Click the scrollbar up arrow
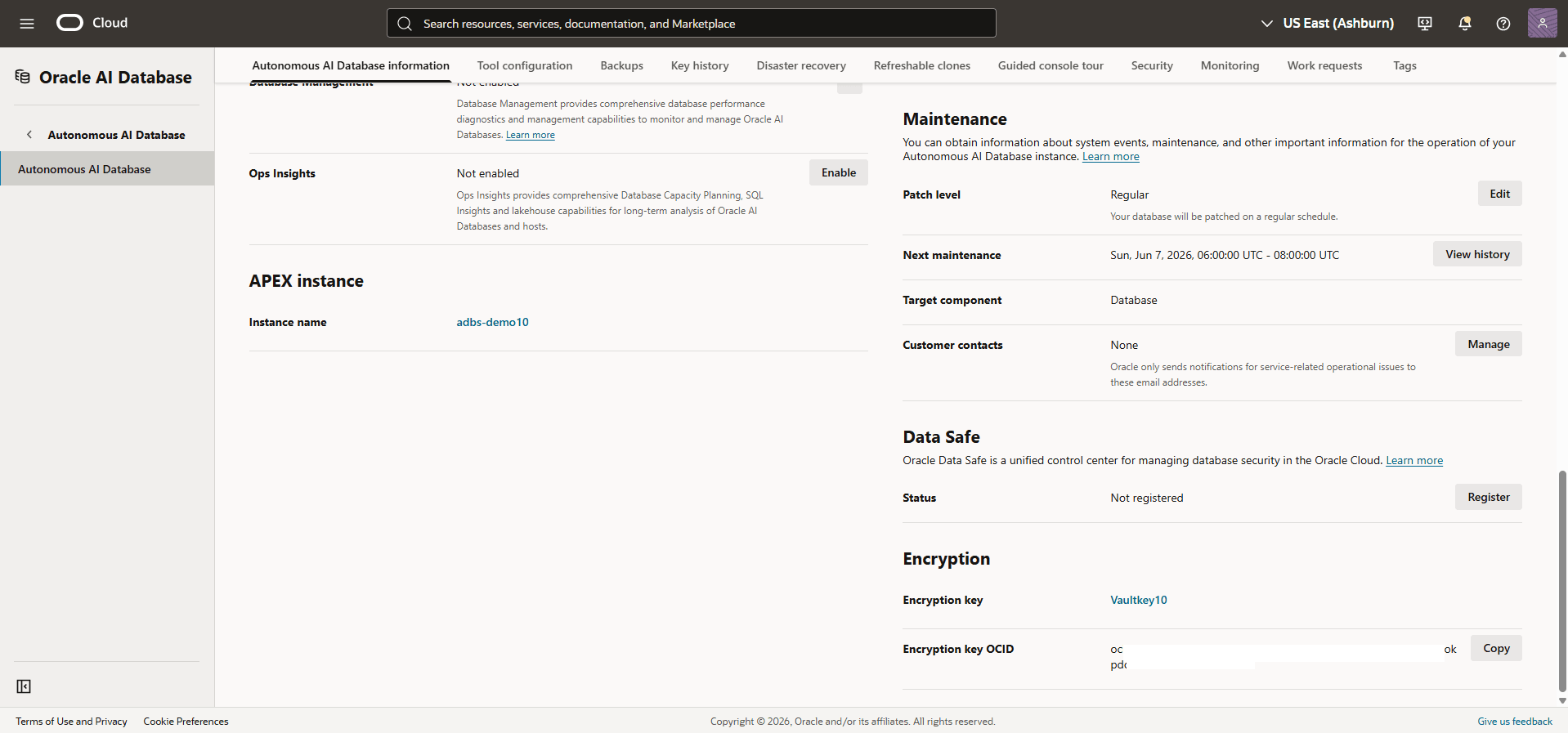Viewport: 1568px width, 733px height. click(x=1562, y=55)
